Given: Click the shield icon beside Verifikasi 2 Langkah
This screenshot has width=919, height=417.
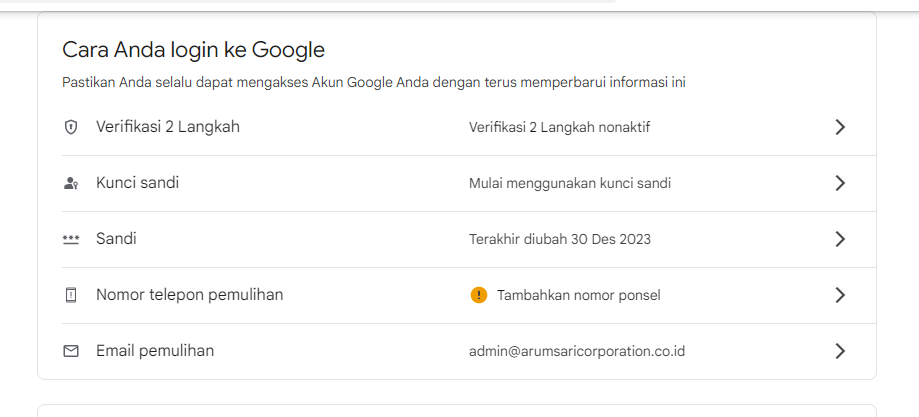Looking at the screenshot, I should point(70,127).
